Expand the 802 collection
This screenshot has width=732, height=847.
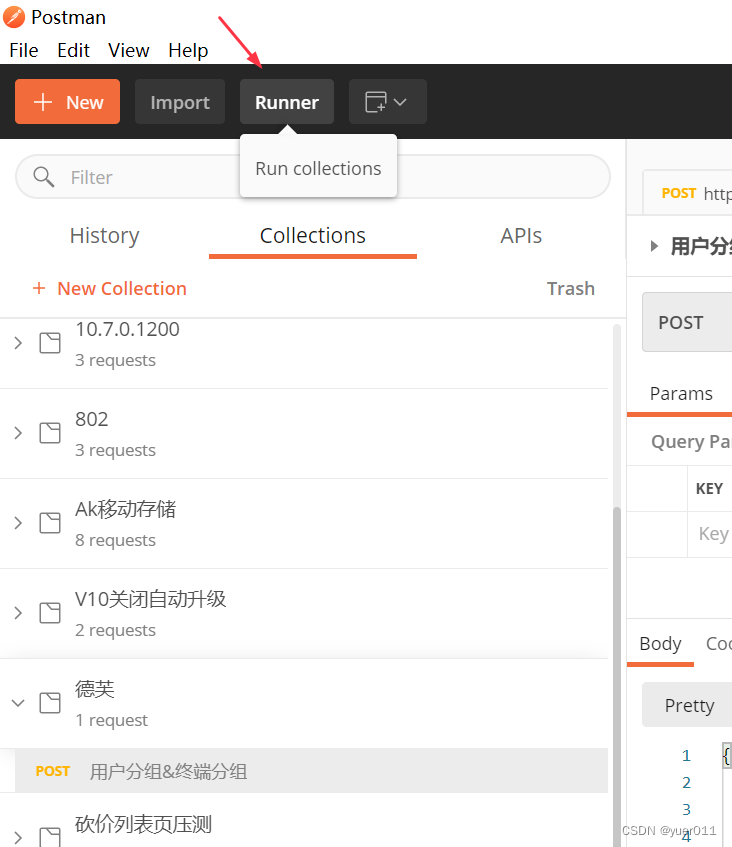(x=18, y=433)
